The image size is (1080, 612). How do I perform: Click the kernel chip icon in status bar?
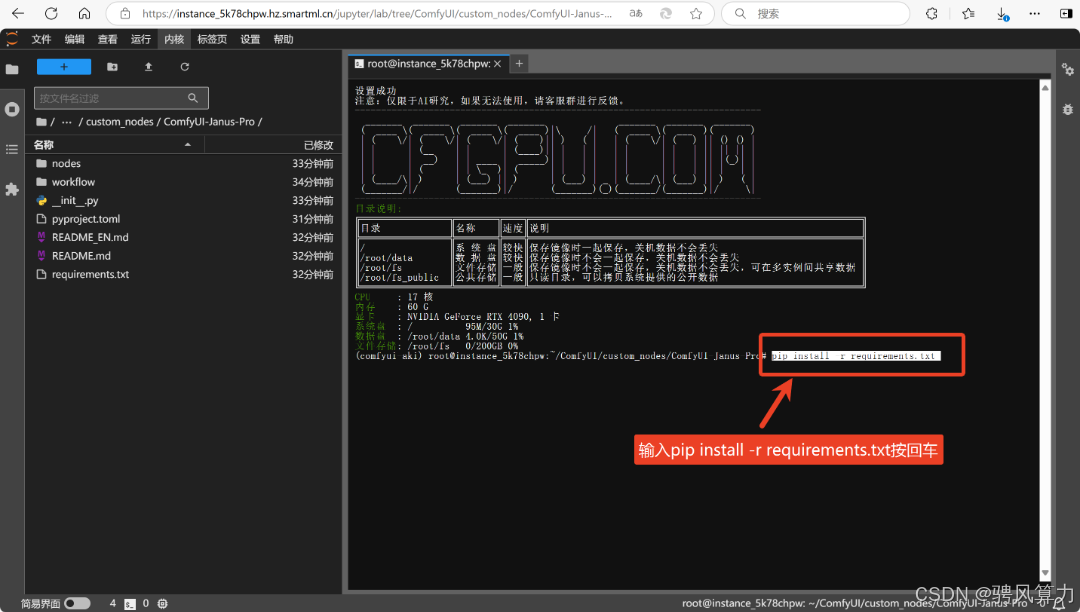[x=163, y=604]
